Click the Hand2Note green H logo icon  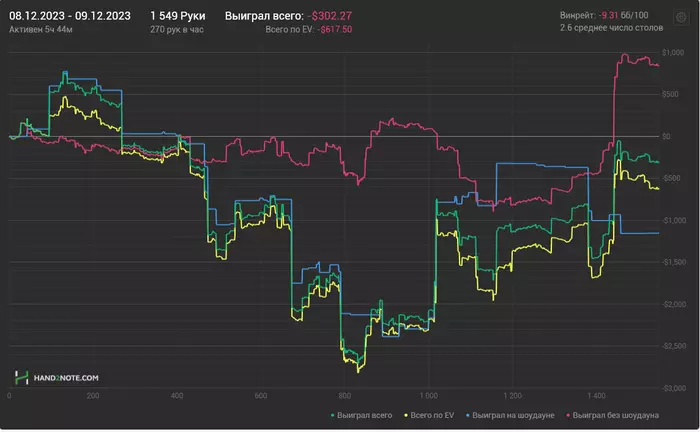tap(21, 377)
